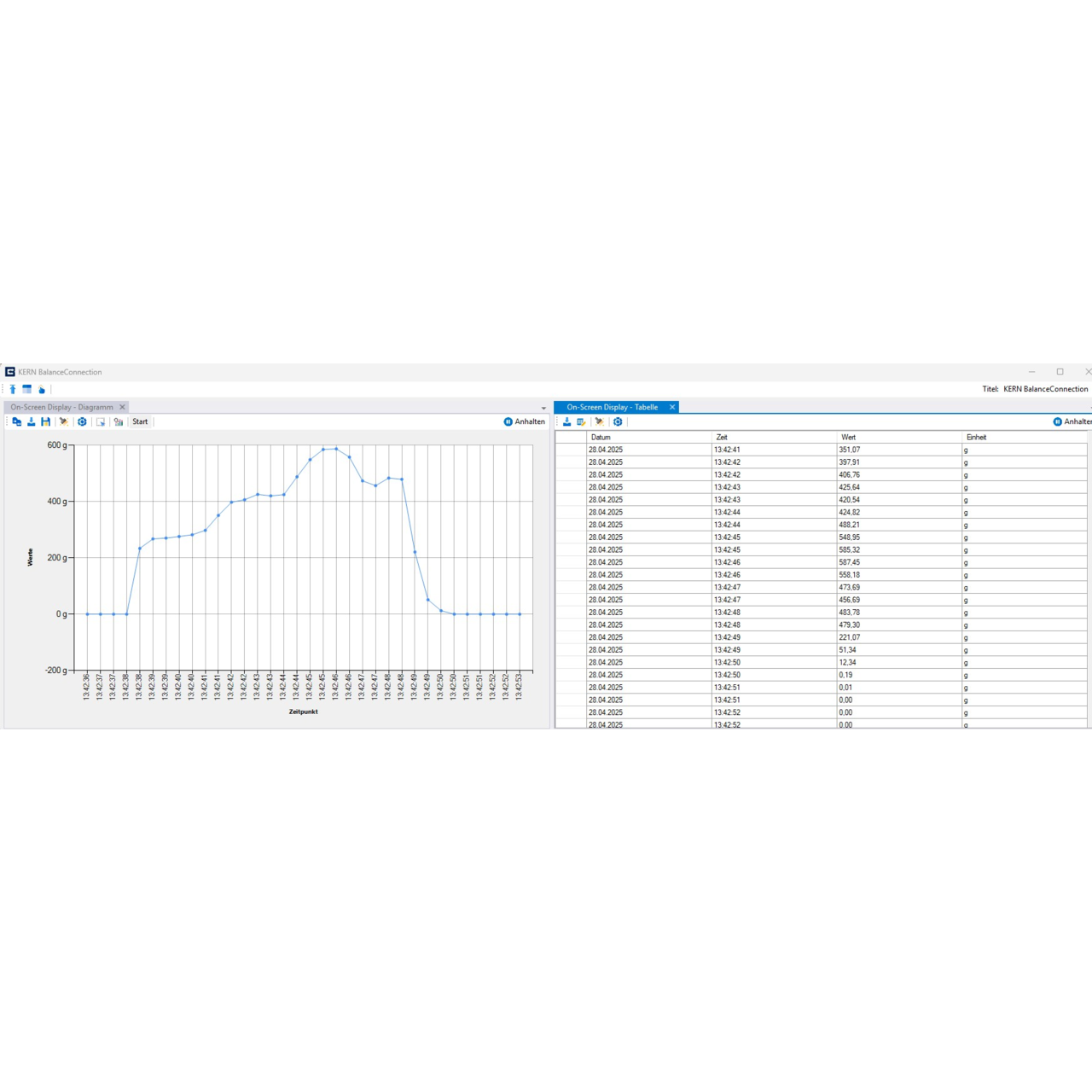Click the save disk icon in Diagramm toolbar
The image size is (1092, 1092).
point(46,421)
